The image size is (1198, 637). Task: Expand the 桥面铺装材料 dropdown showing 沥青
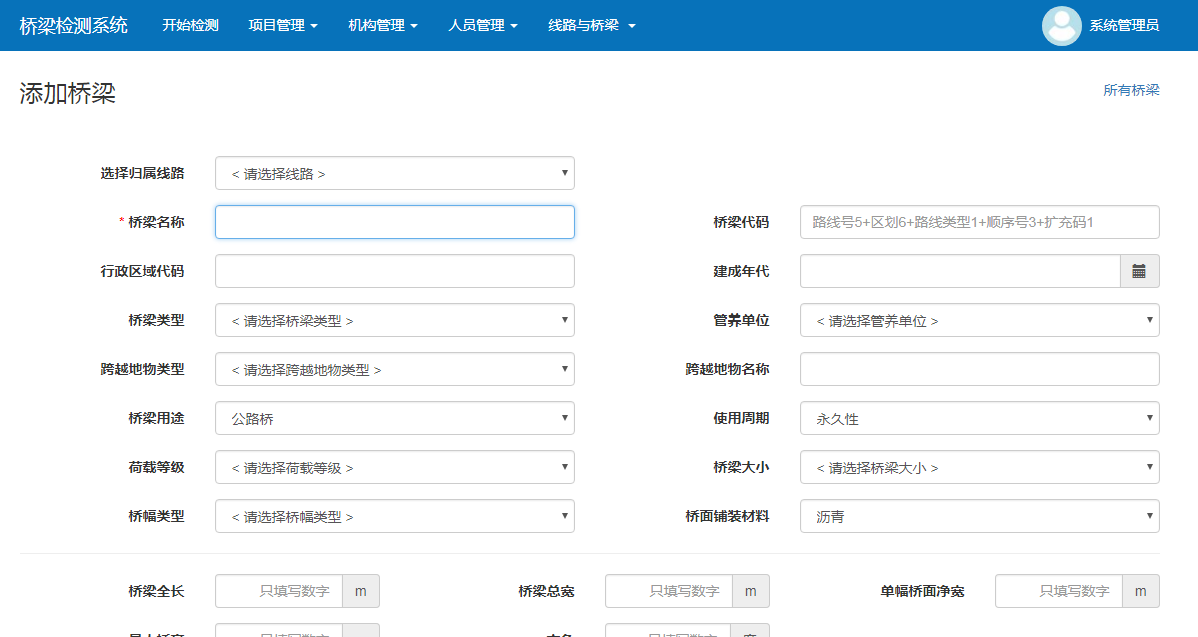(x=979, y=516)
